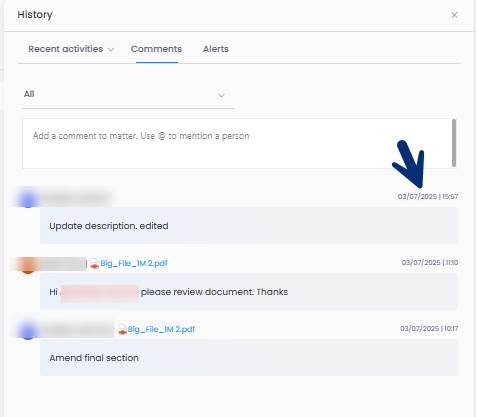Select the 'Update description. edited' comment
The height and width of the screenshot is (417, 477).
click(249, 226)
